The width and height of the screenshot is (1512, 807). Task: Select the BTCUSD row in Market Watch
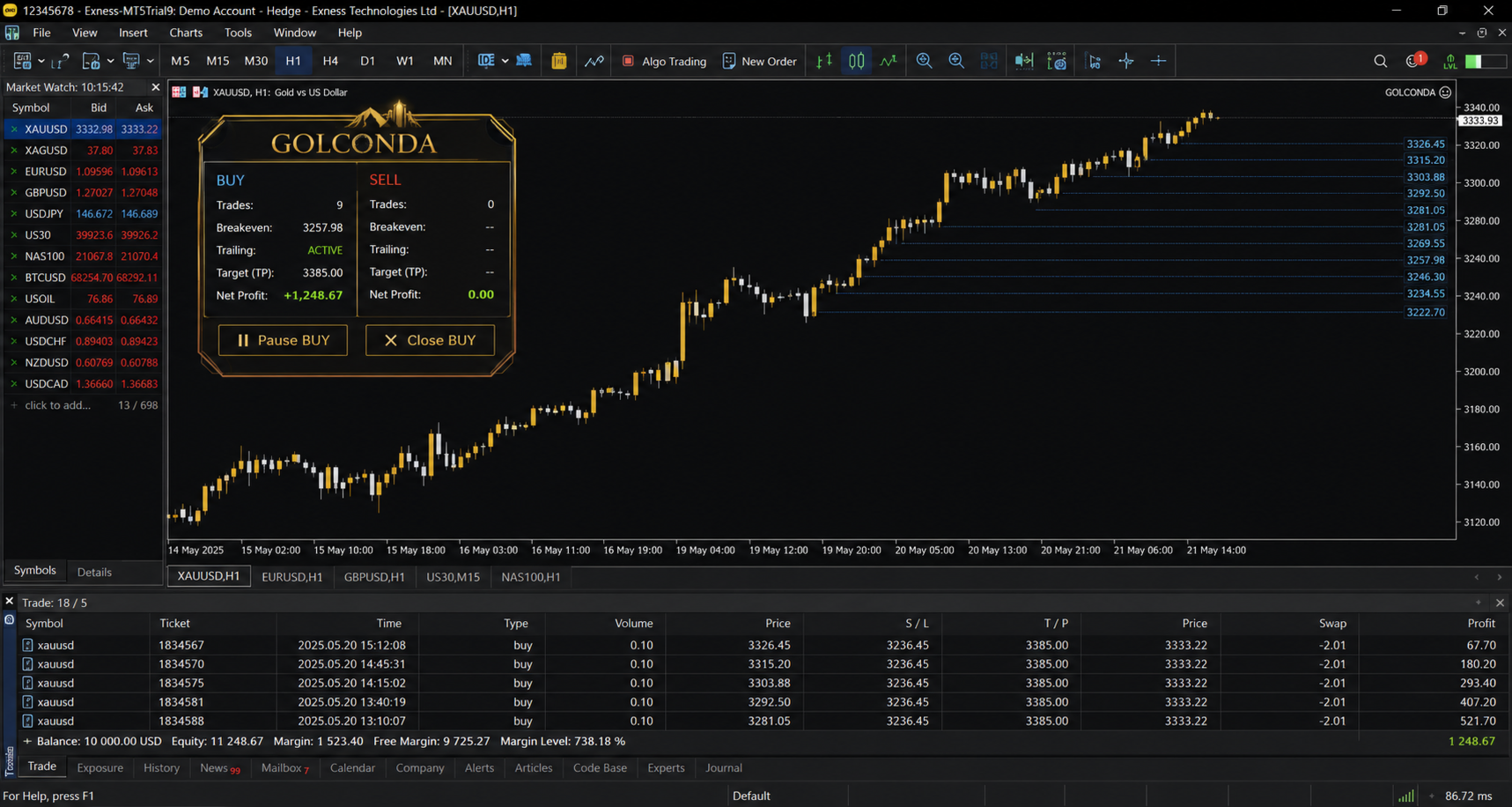83,278
